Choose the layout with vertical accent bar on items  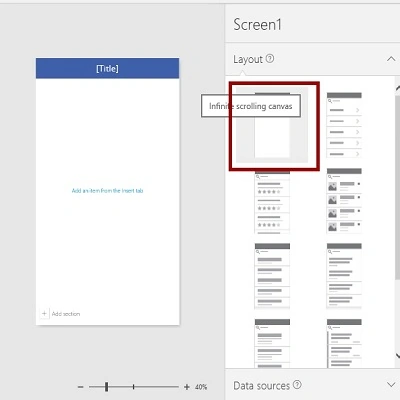pyautogui.click(x=344, y=343)
